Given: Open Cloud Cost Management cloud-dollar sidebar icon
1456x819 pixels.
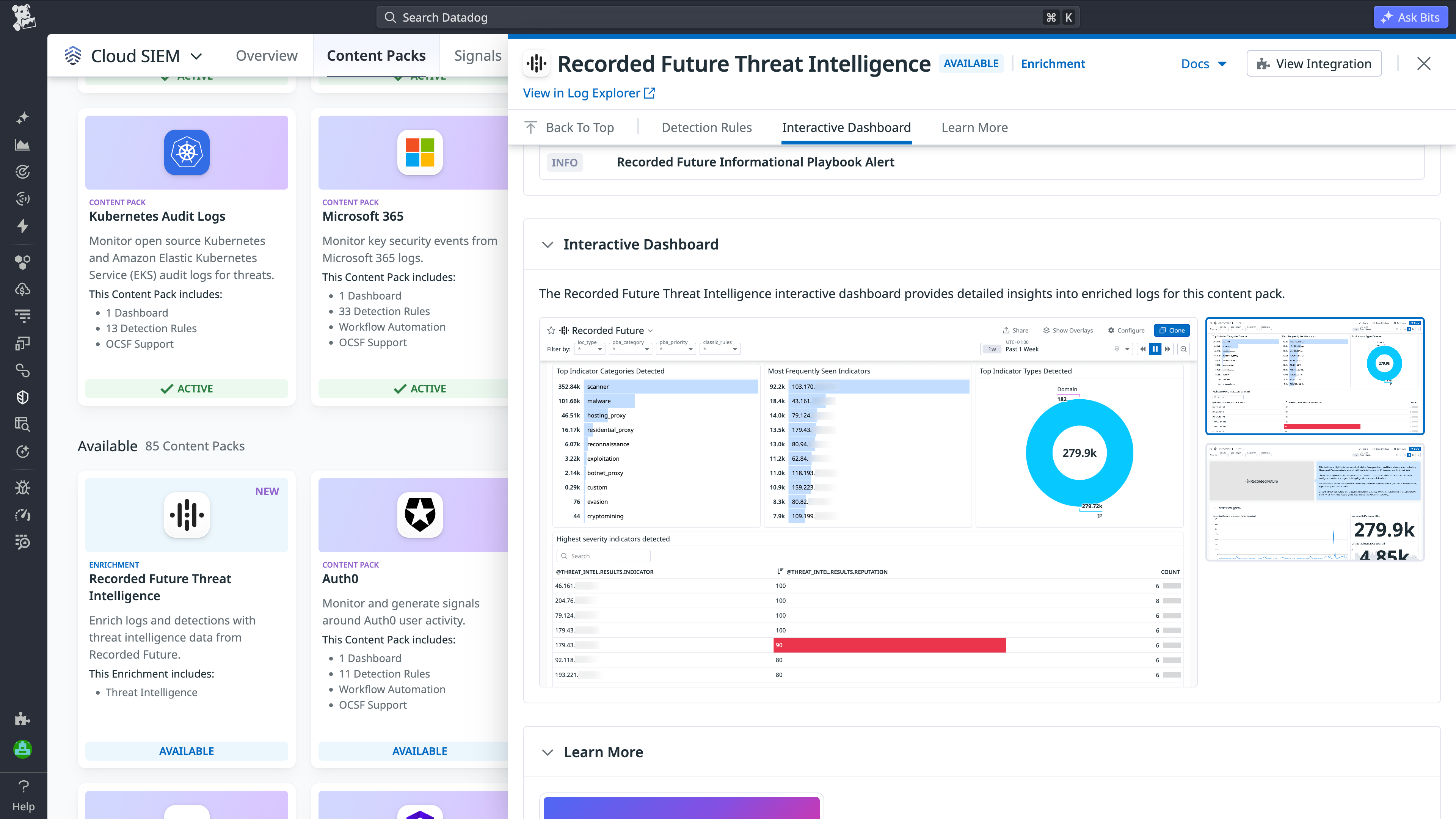Looking at the screenshot, I should pyautogui.click(x=23, y=289).
